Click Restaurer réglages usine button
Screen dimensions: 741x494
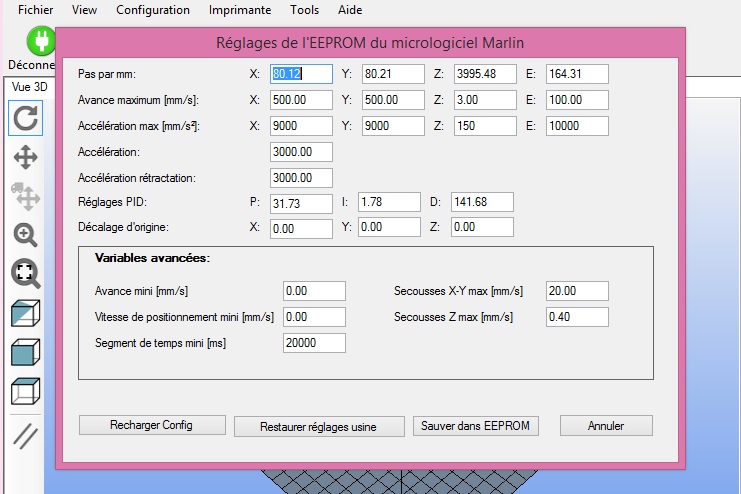click(x=319, y=427)
